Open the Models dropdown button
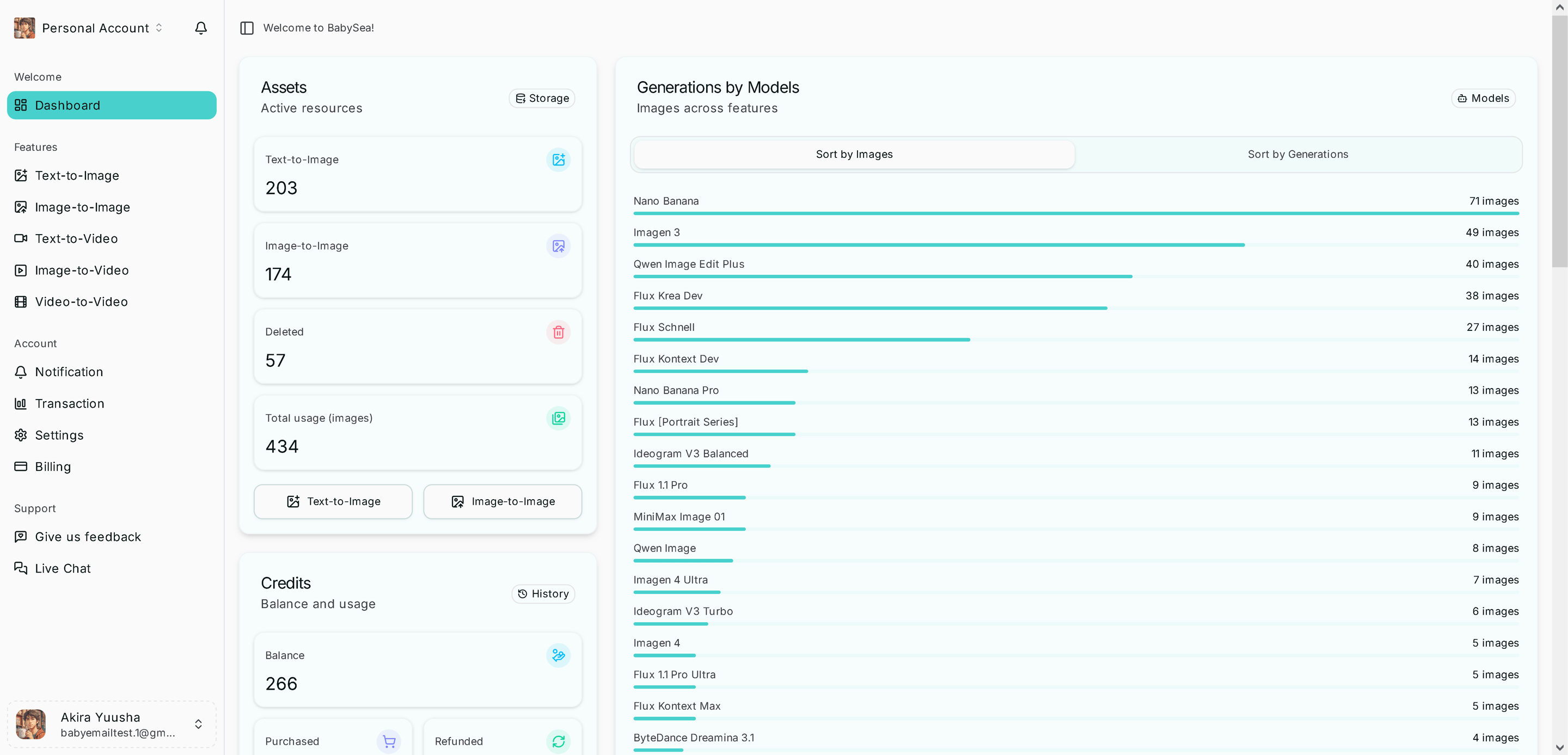Screen dimensions: 1568x755 click(1484, 98)
